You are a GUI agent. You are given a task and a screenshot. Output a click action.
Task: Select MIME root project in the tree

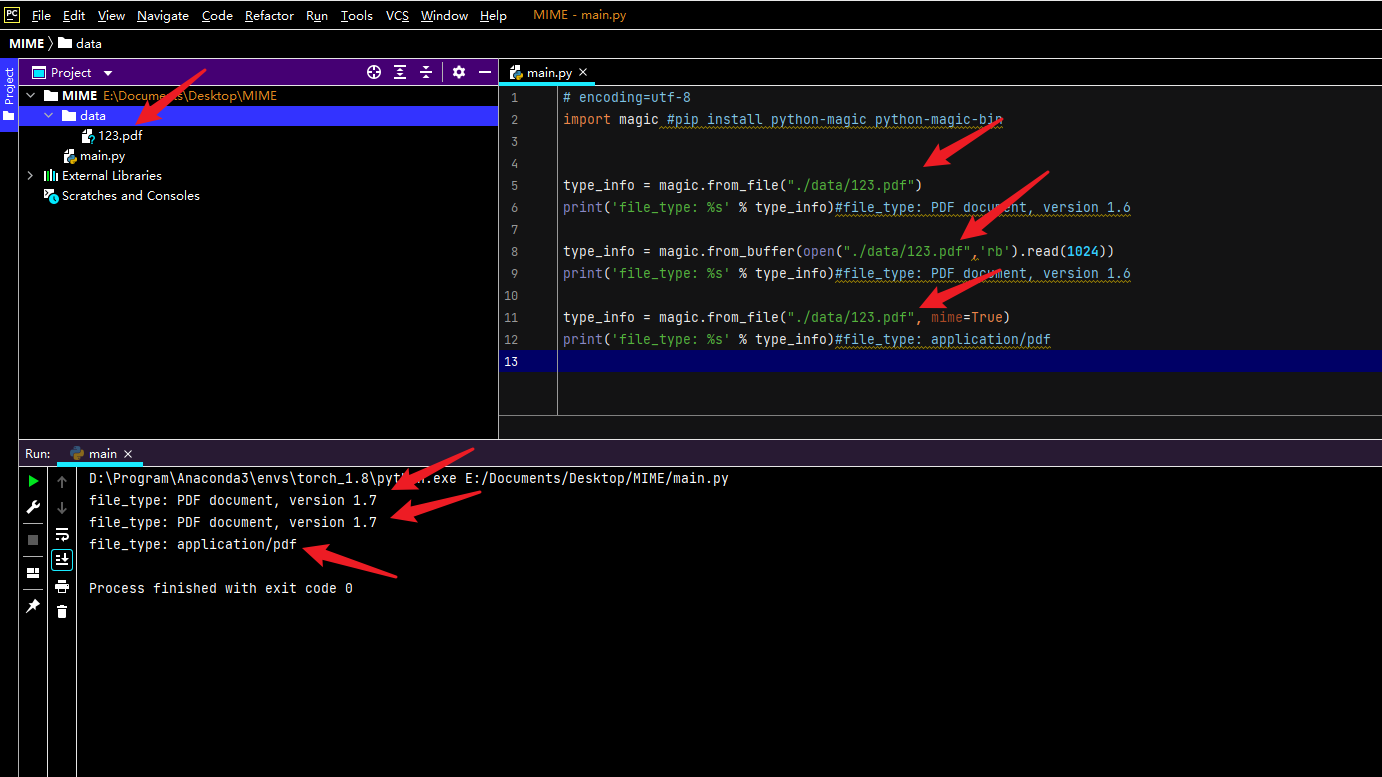click(80, 96)
